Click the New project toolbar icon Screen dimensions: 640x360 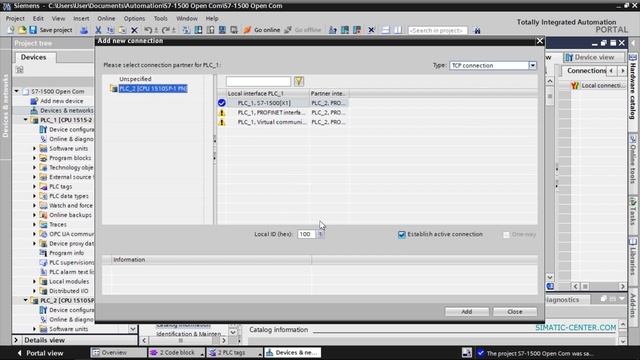tap(11, 30)
